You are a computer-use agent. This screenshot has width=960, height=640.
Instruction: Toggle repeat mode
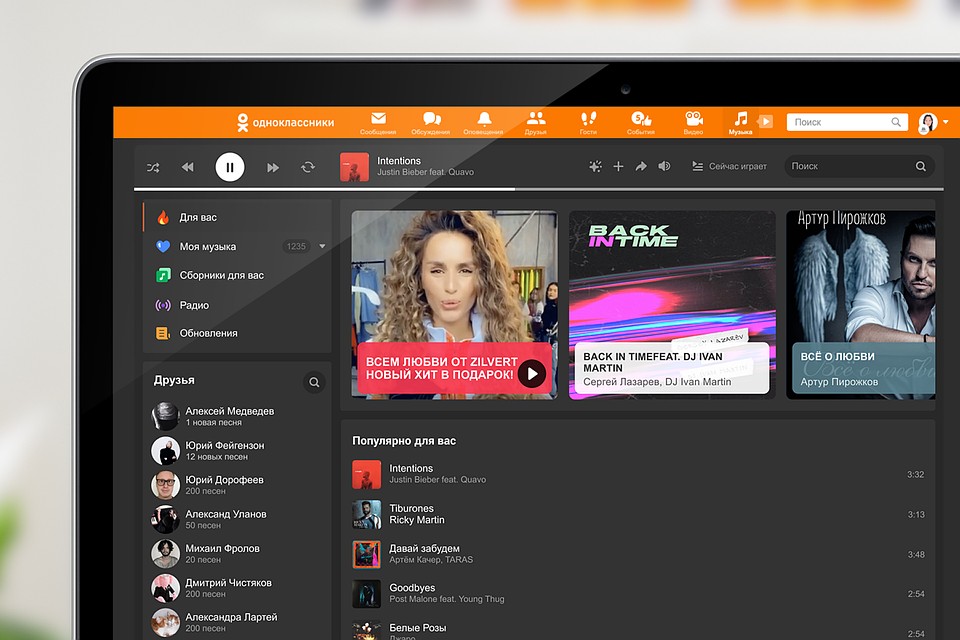(308, 167)
